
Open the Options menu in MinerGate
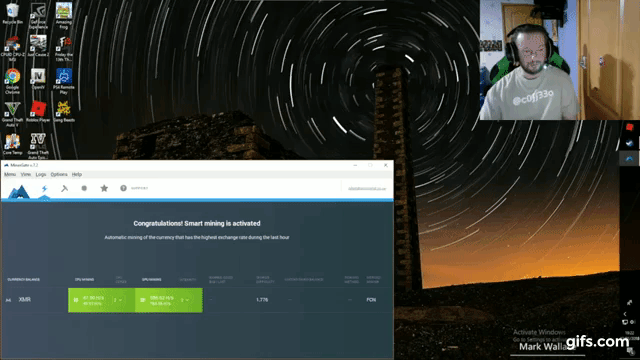pos(59,174)
